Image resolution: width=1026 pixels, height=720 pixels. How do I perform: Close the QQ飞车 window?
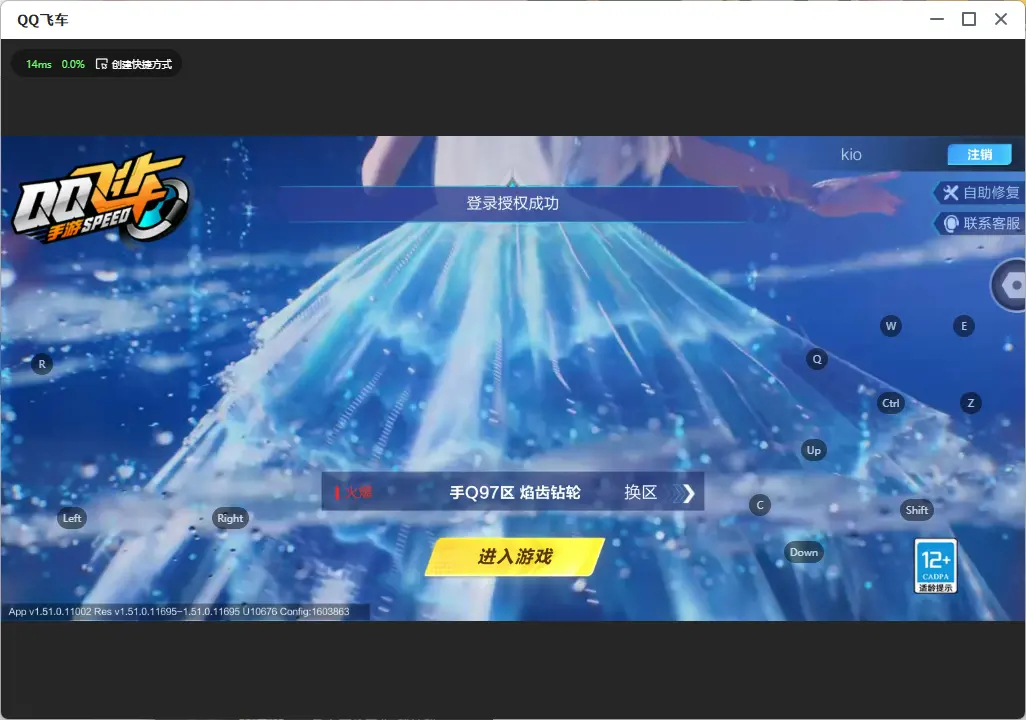1000,19
